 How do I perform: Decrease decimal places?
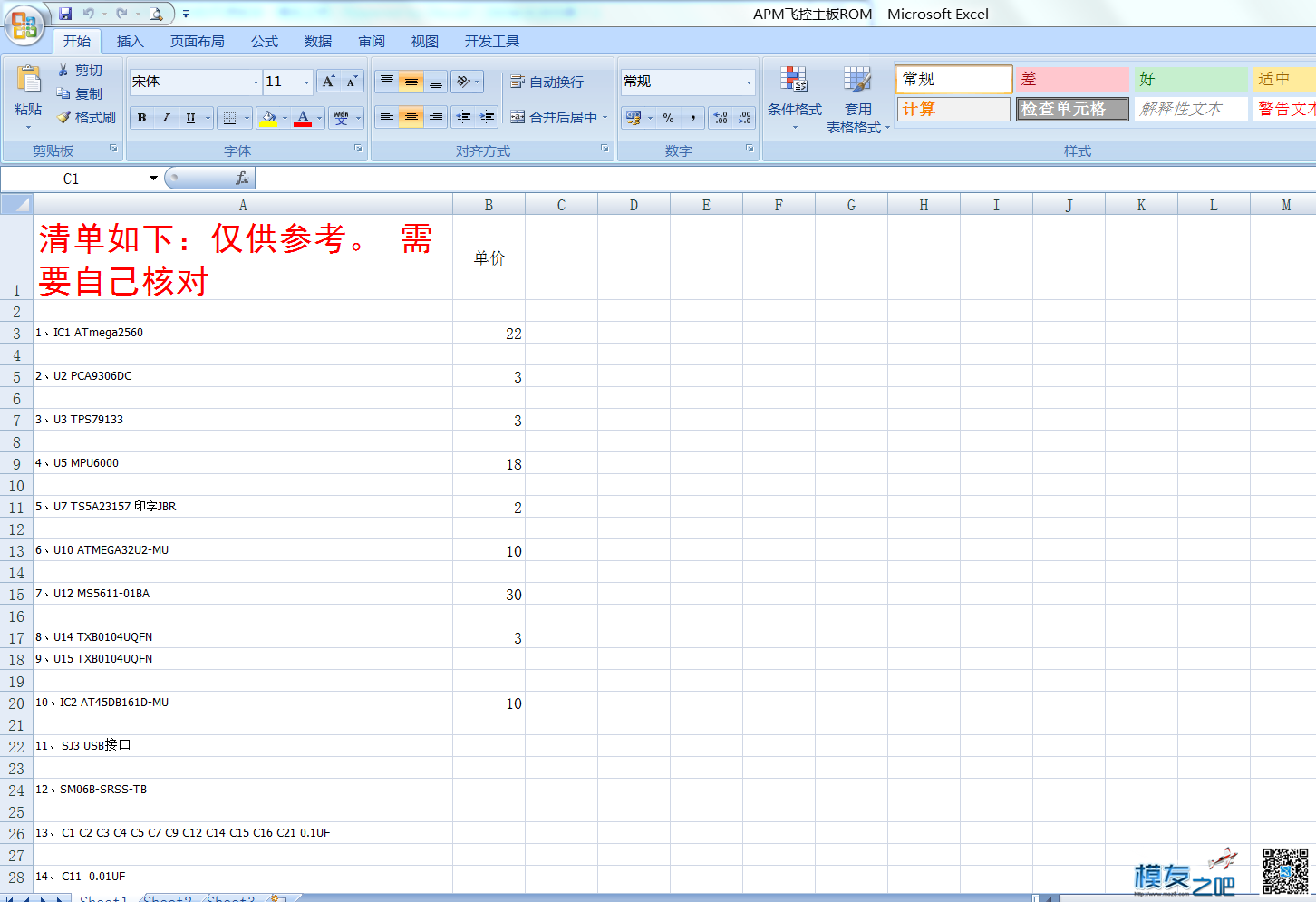coord(744,118)
